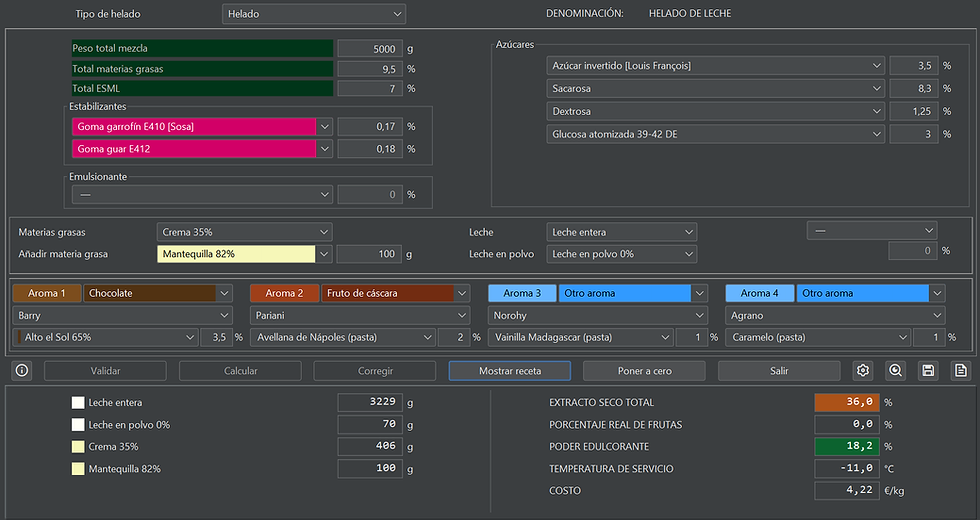Open Caramelo (pasta) dropdown
This screenshot has width=980, height=520.
point(818,338)
